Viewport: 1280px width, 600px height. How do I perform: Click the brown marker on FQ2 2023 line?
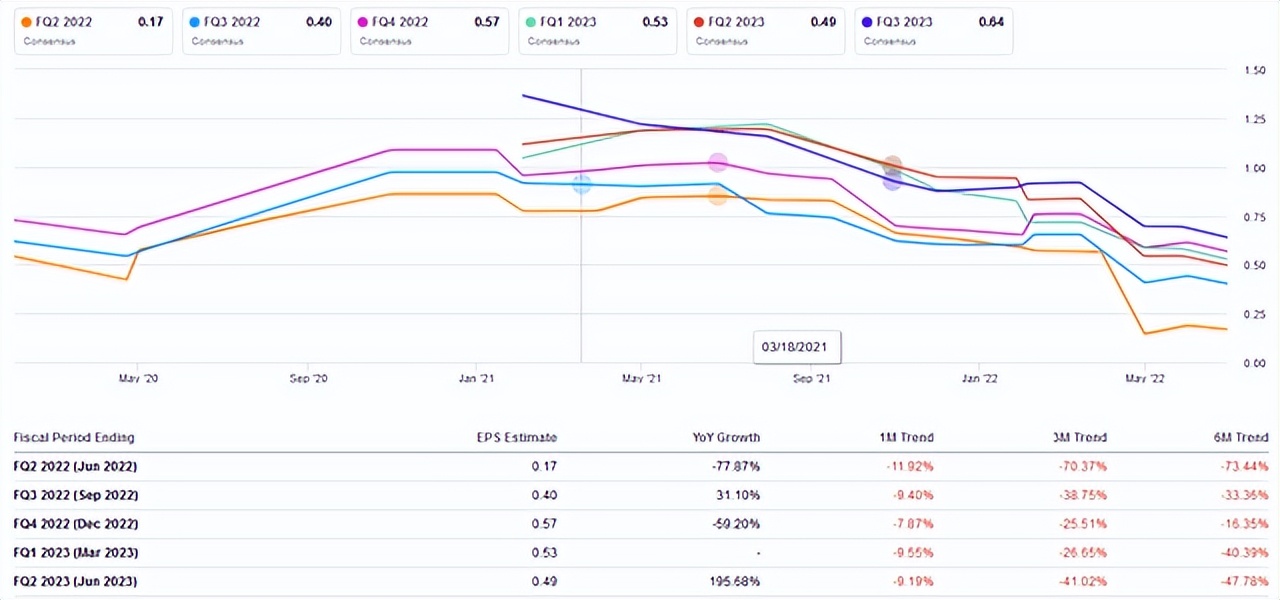point(892,165)
